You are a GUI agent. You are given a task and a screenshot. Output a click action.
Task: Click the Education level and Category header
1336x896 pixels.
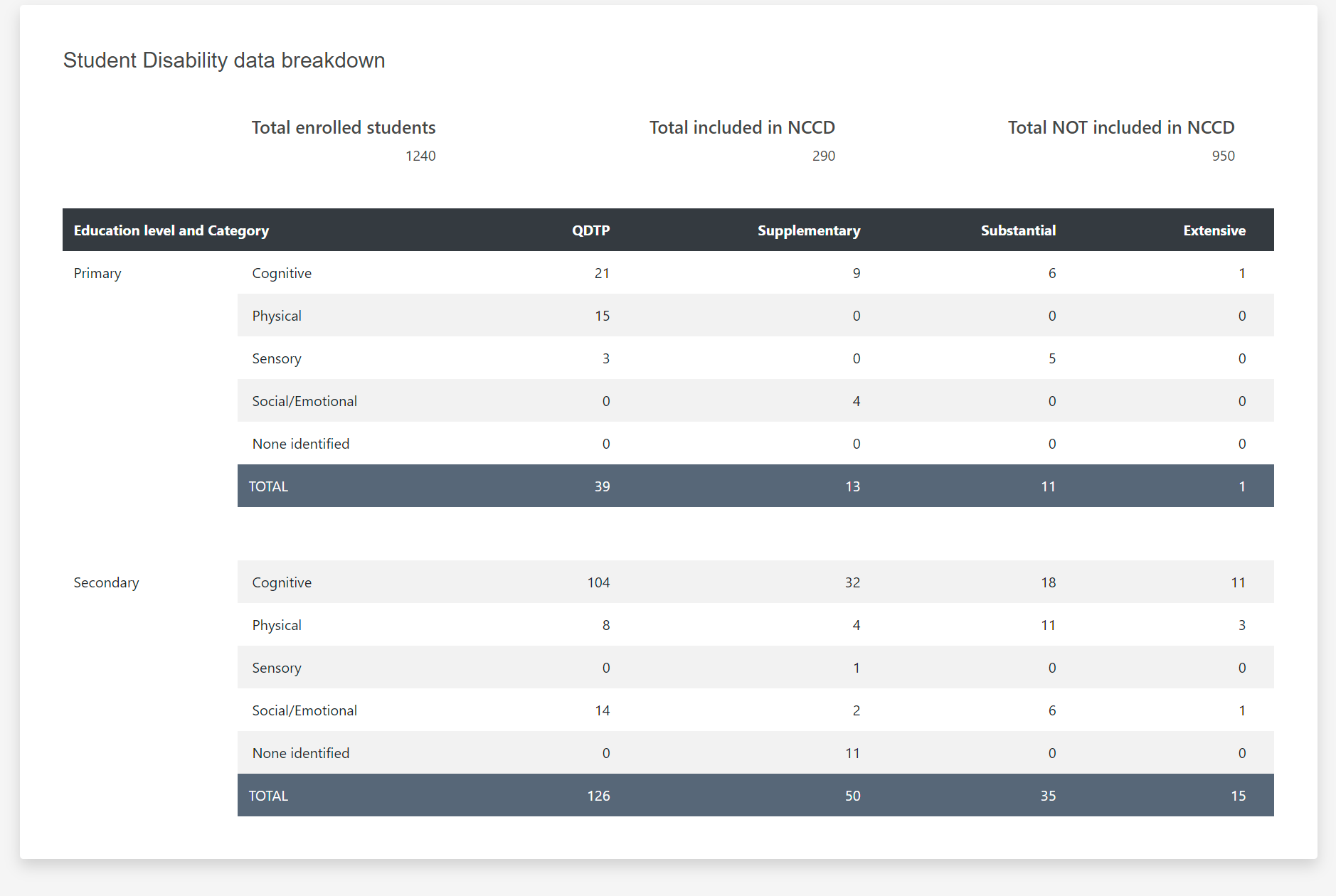(x=171, y=230)
